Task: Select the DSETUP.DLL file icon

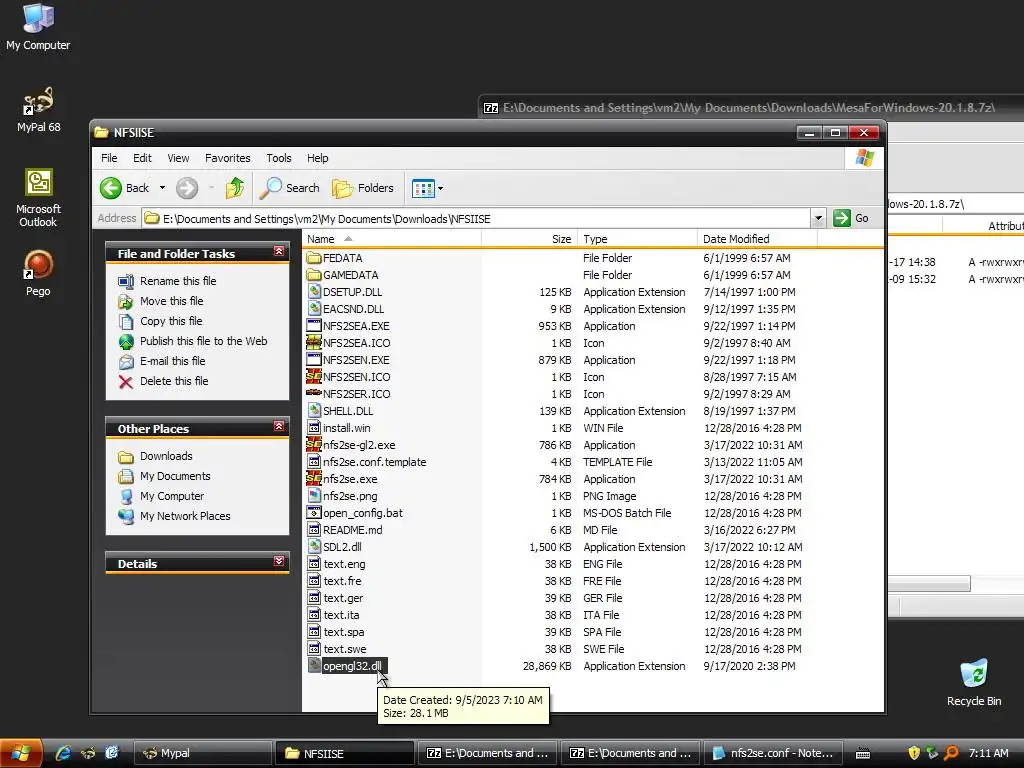Action: point(314,292)
